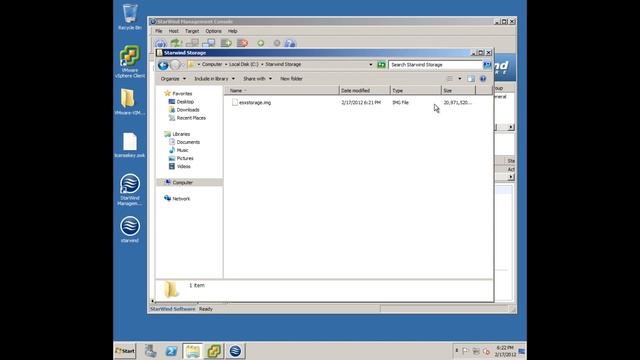
Task: Open the view options dropdown arrow
Action: (x=460, y=78)
